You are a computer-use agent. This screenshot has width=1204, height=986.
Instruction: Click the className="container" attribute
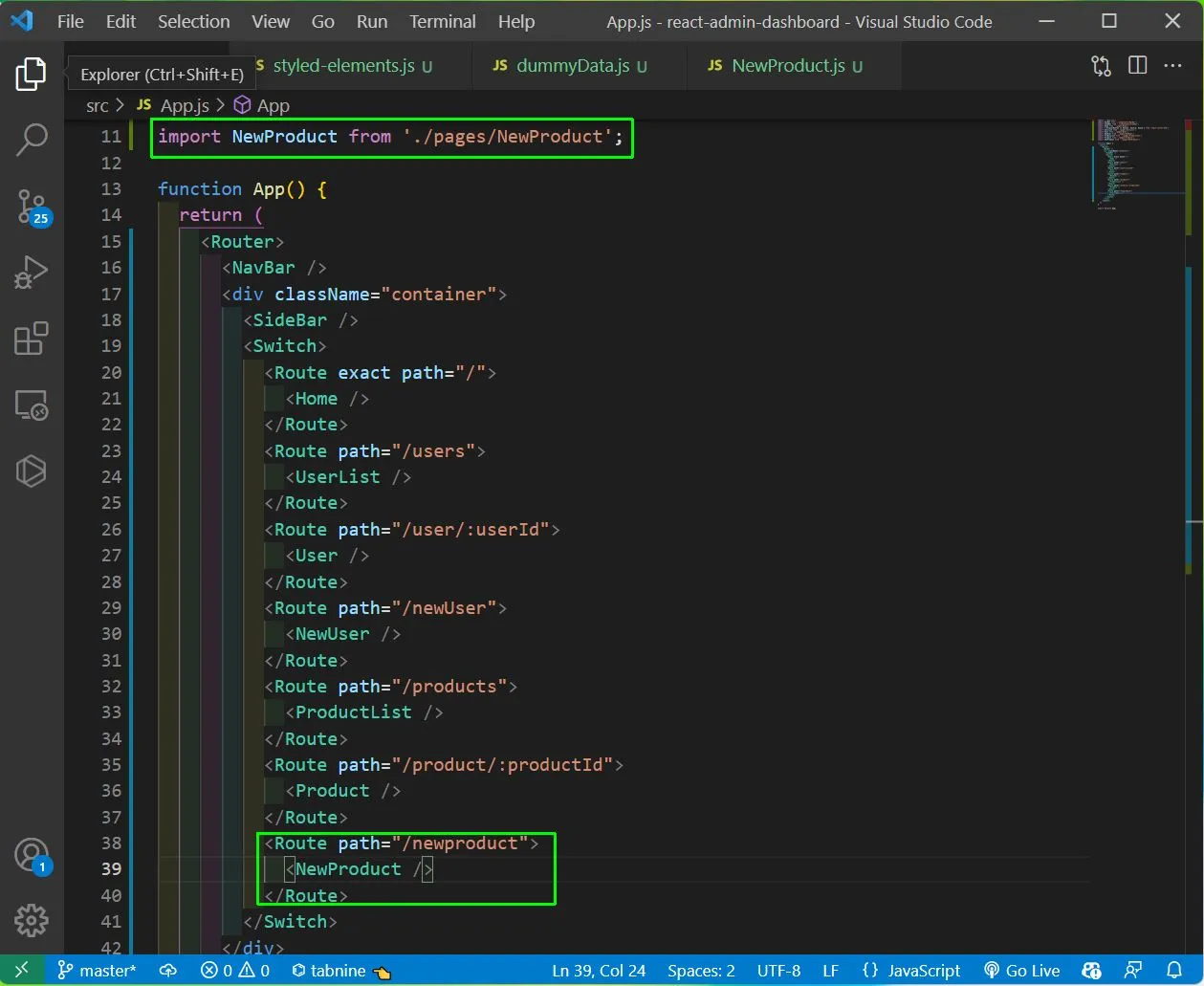(385, 295)
